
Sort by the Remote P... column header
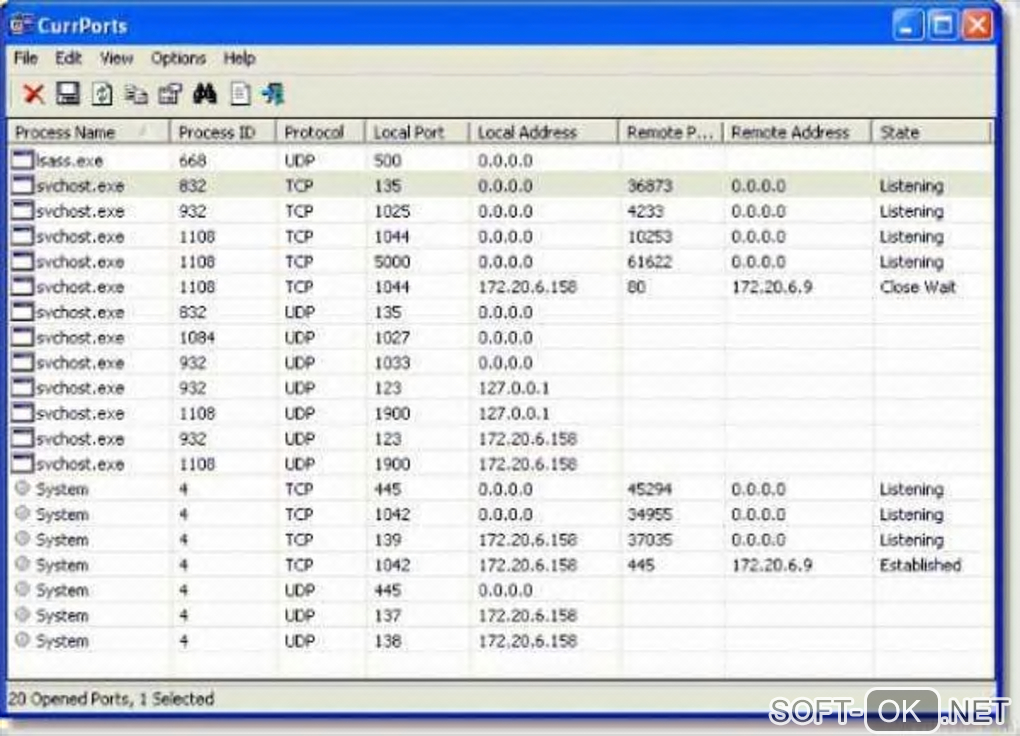pos(670,133)
